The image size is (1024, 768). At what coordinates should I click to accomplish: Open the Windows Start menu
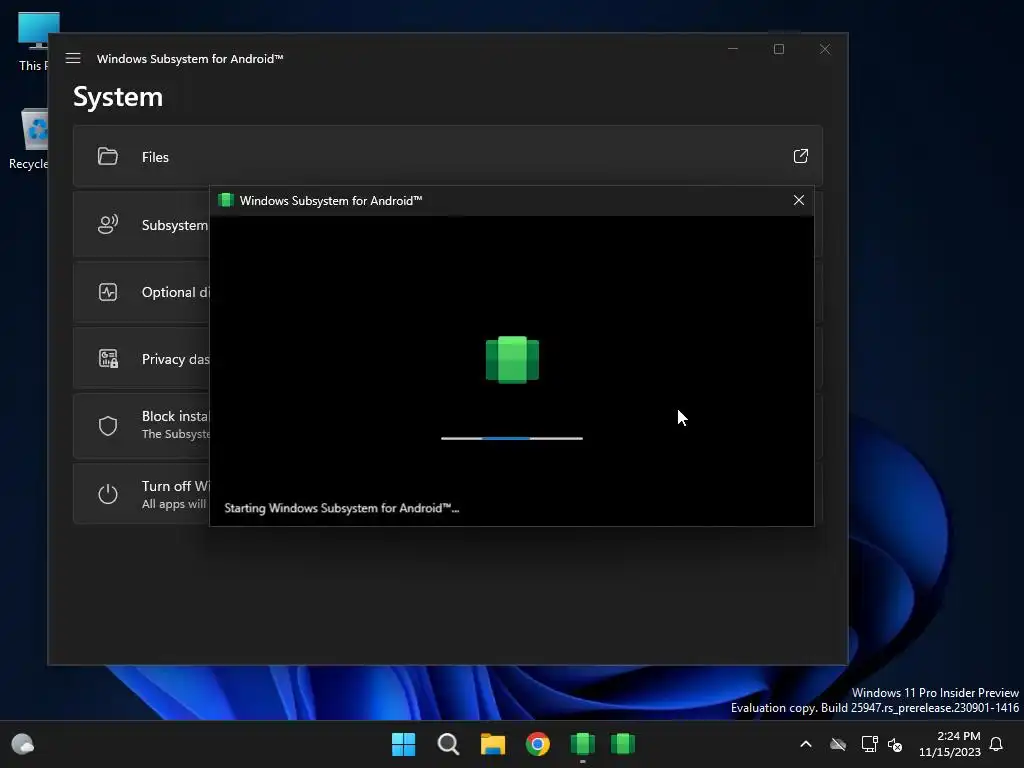coord(404,744)
